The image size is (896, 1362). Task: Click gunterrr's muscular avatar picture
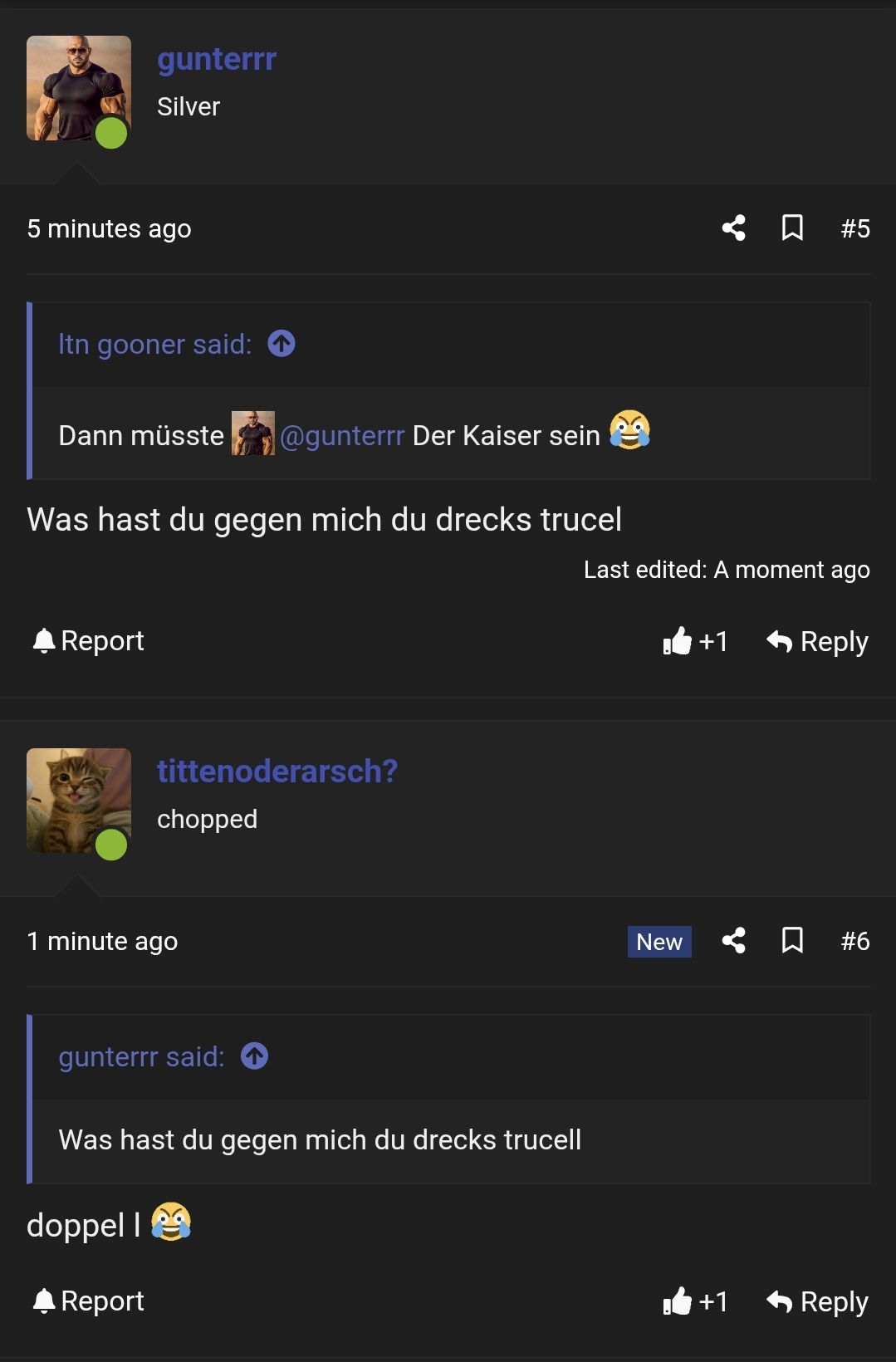[x=78, y=89]
